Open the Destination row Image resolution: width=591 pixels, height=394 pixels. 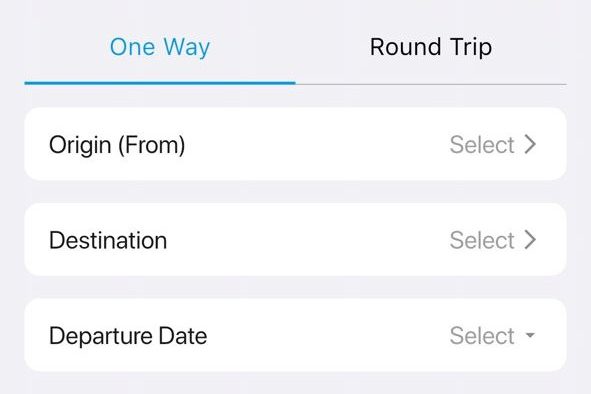click(296, 240)
